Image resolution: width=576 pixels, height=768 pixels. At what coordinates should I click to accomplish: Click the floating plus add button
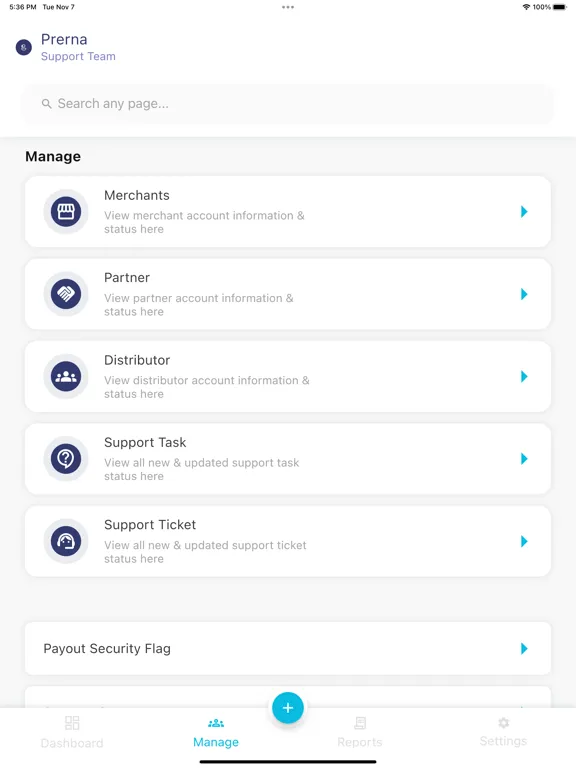(x=288, y=707)
